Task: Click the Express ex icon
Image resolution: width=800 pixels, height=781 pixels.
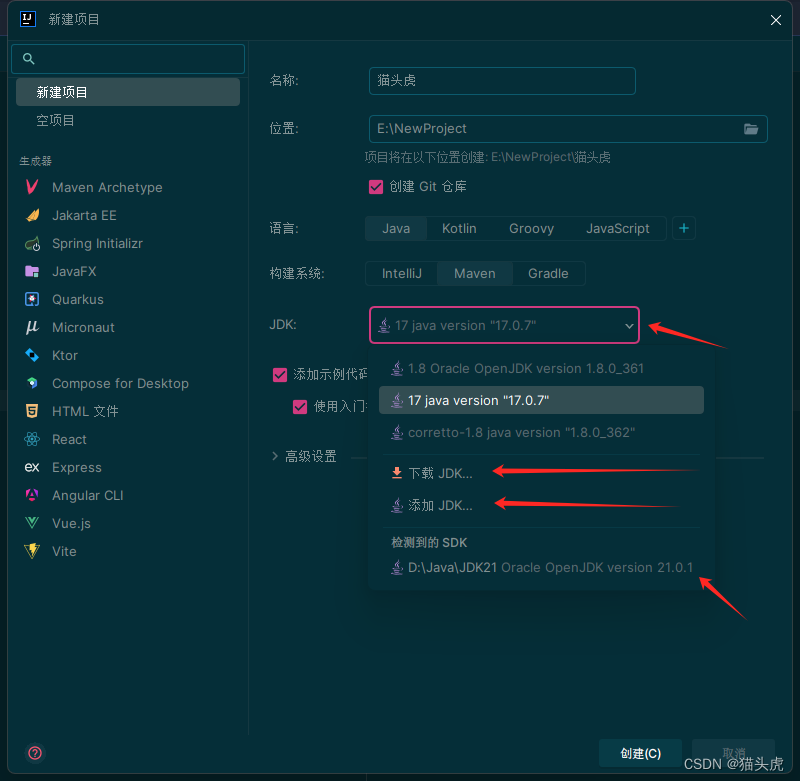Action: (x=32, y=467)
